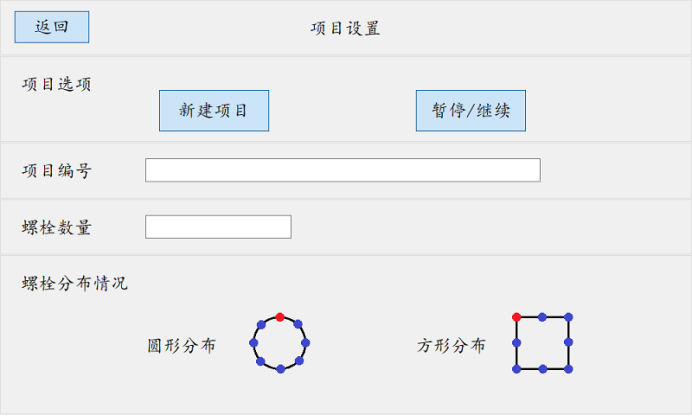Click the 返回 back button
This screenshot has height=416, width=692.
pos(52,27)
